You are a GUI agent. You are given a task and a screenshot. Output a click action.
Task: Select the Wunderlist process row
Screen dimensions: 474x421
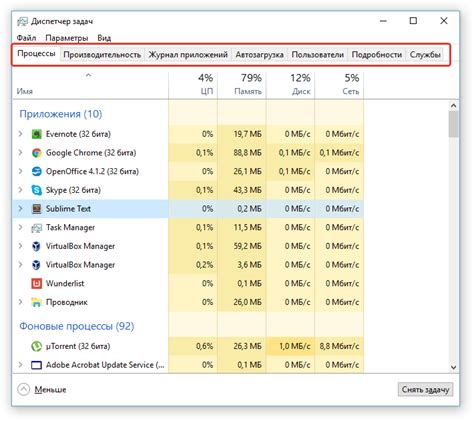pyautogui.click(x=188, y=283)
